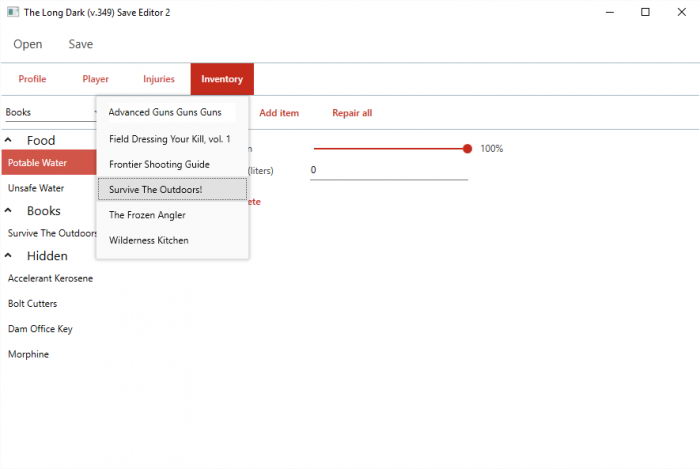Click the Repair all button
The image size is (700, 469).
tap(352, 113)
